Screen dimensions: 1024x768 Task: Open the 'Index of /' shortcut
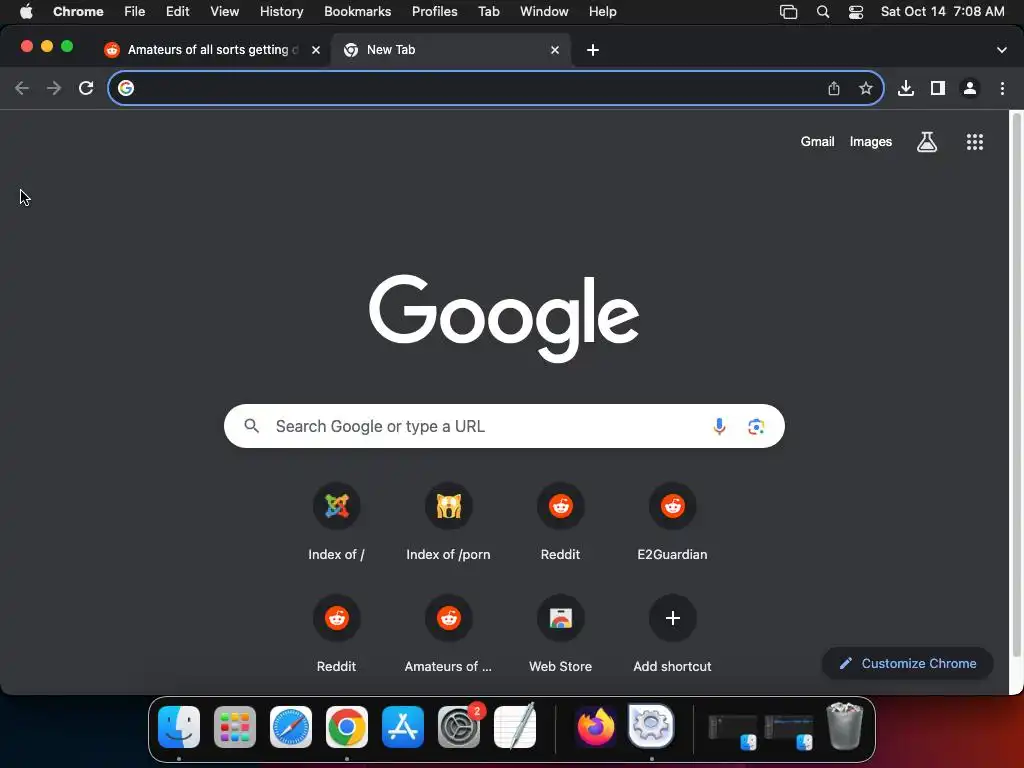(336, 522)
